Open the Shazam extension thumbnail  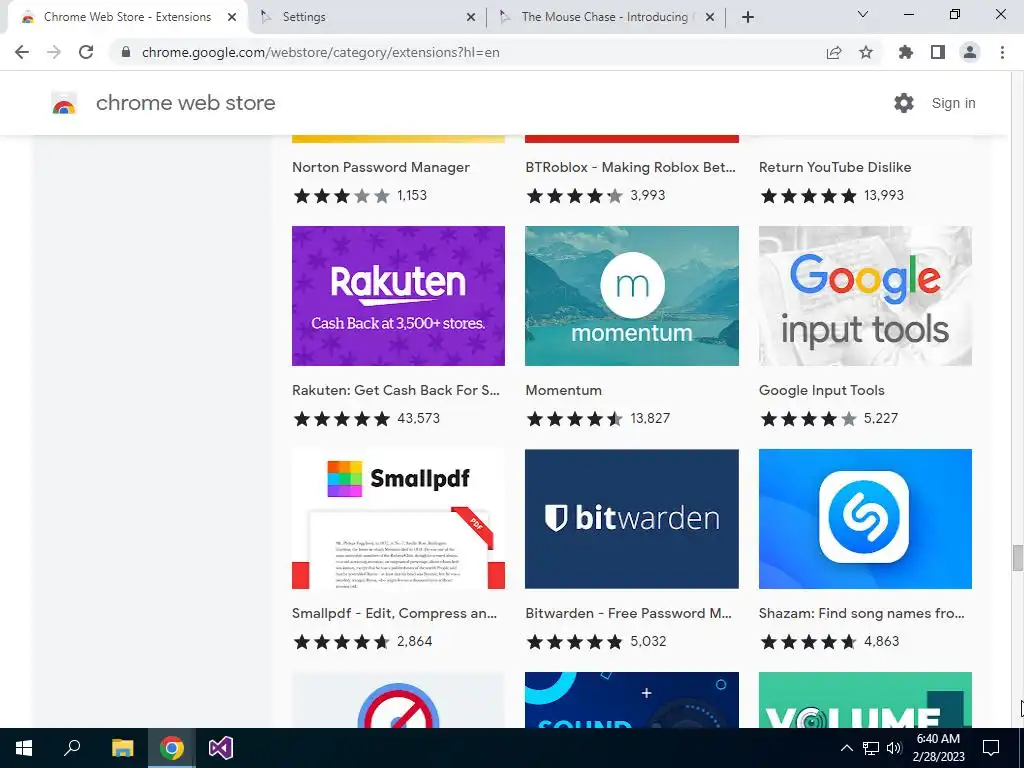[x=865, y=519]
